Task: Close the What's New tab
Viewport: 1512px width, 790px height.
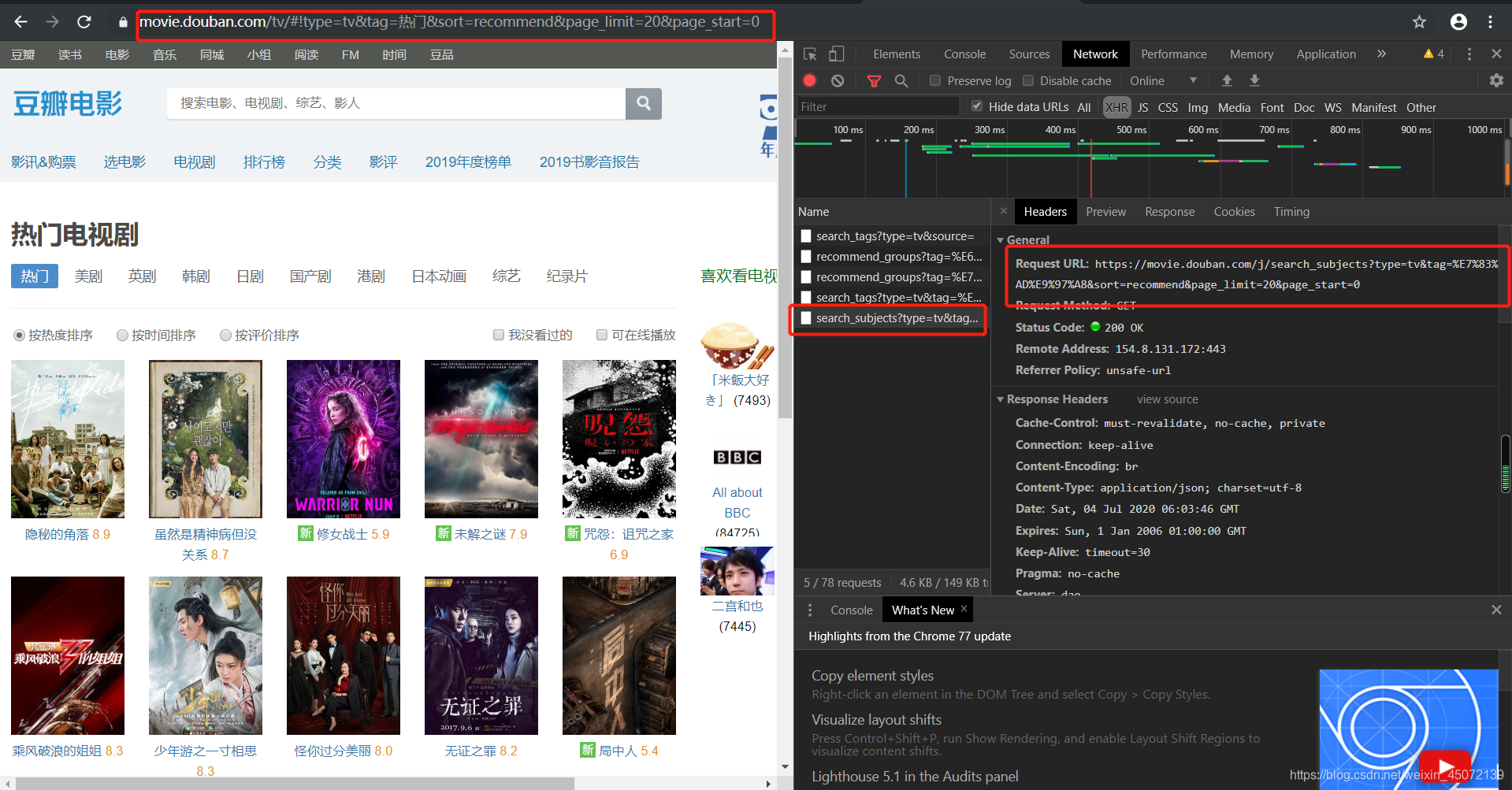Action: pos(964,609)
